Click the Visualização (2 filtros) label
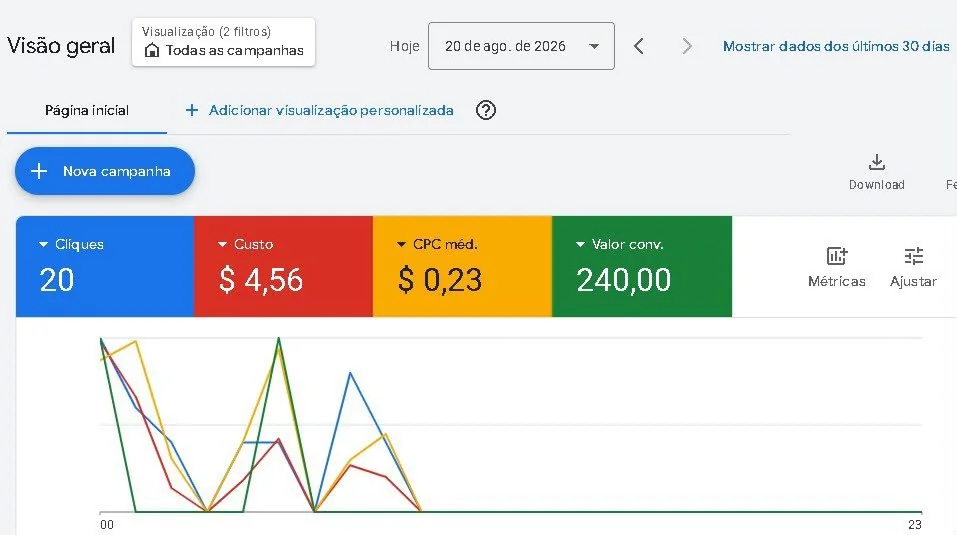 206,32
